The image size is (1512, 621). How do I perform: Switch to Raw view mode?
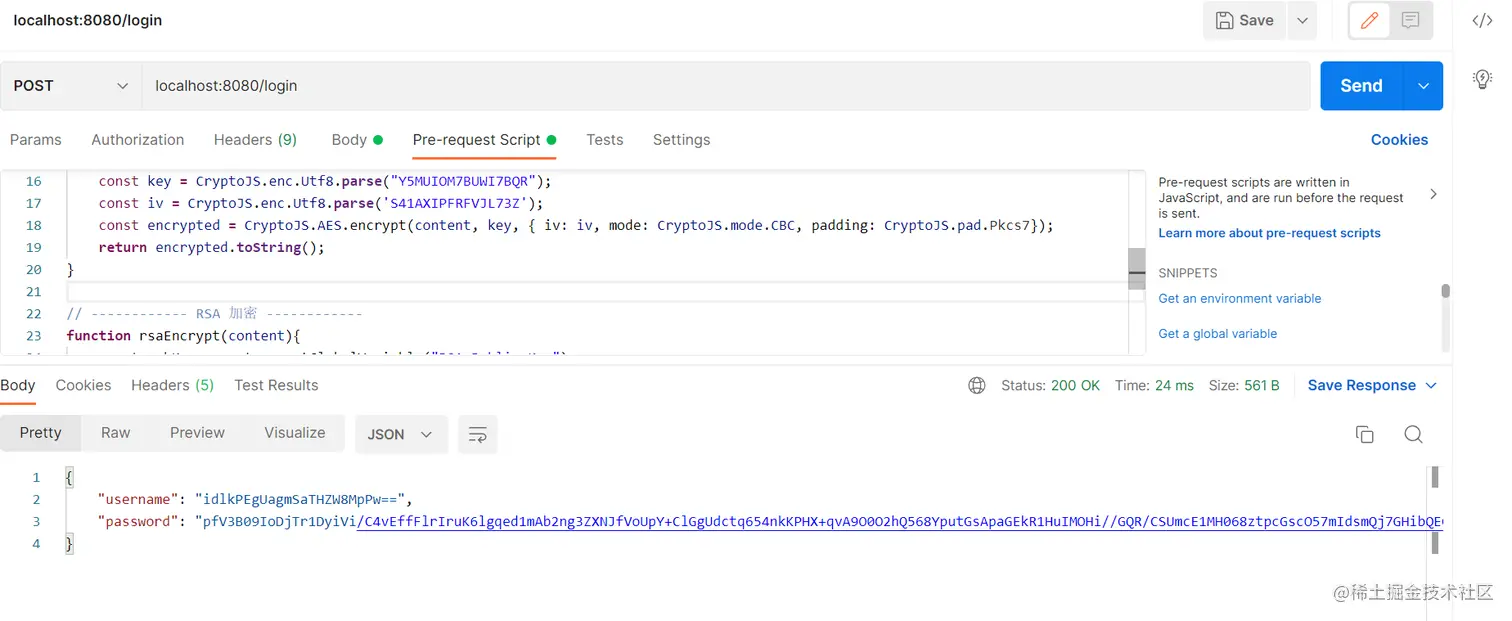pyautogui.click(x=116, y=433)
